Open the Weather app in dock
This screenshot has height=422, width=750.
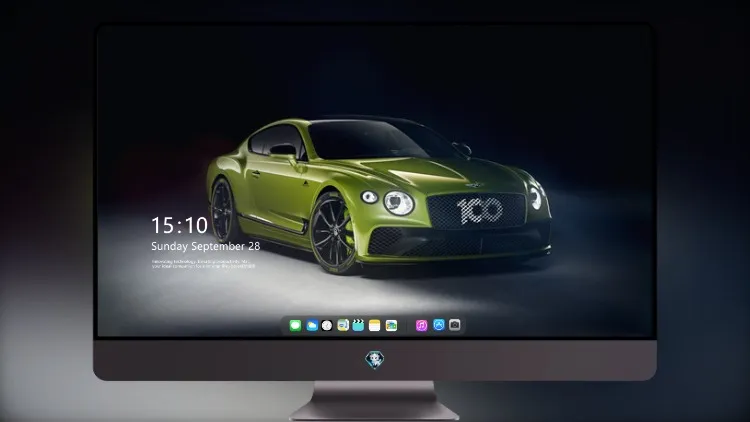(x=312, y=325)
